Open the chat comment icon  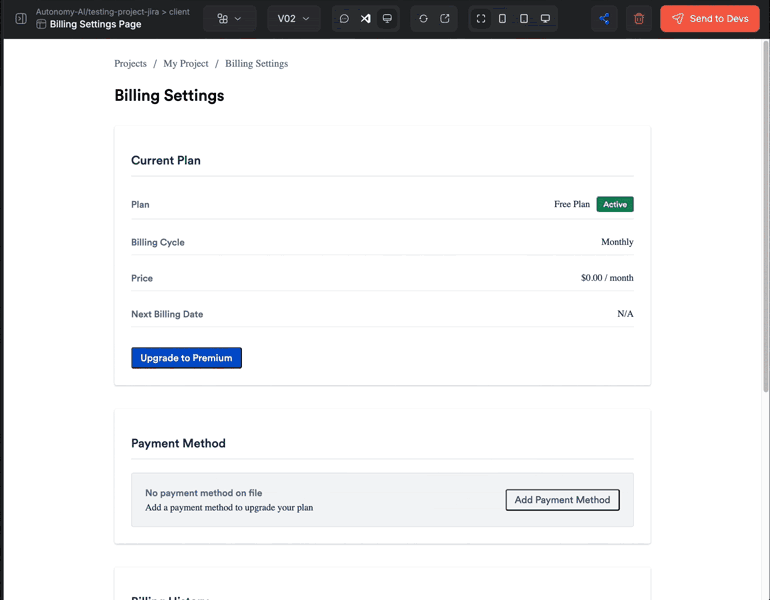pyautogui.click(x=344, y=19)
